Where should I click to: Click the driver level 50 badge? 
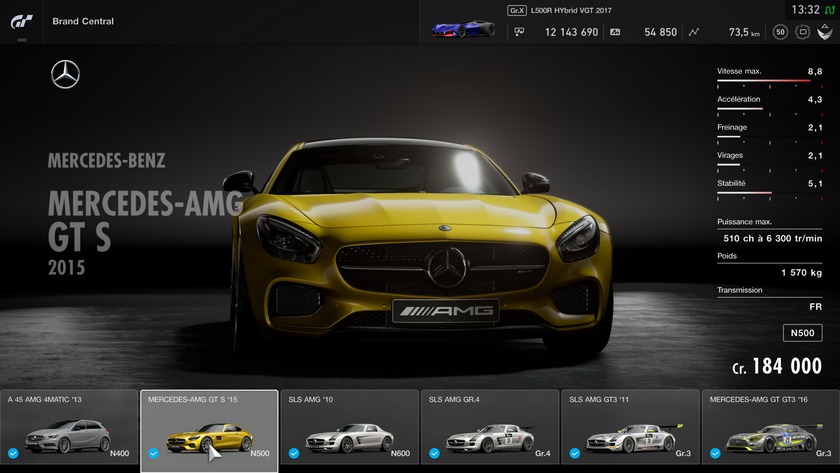(x=779, y=32)
